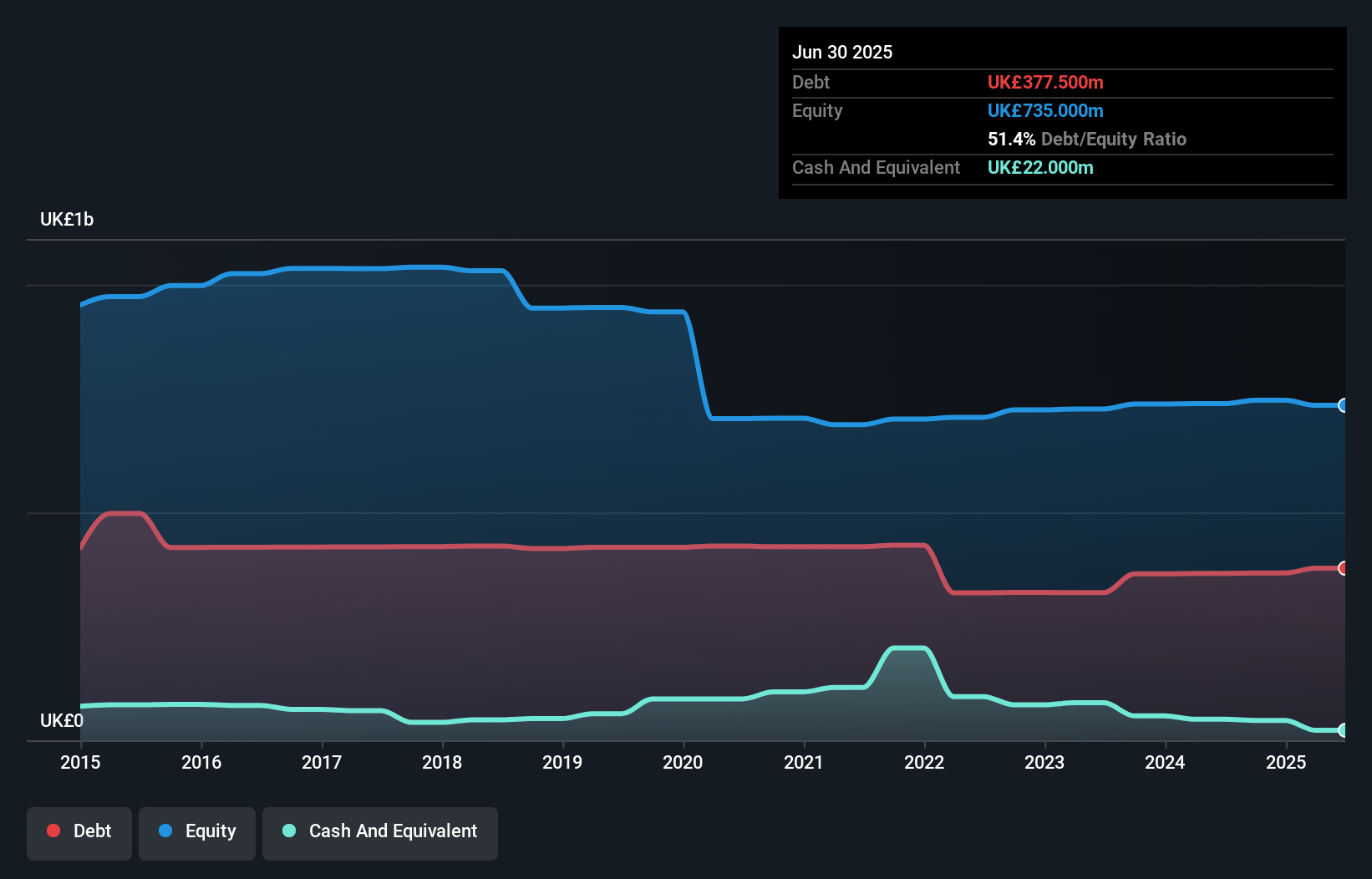Click the UK£735.000m Equity value
This screenshot has width=1372, height=879.
tap(1045, 110)
